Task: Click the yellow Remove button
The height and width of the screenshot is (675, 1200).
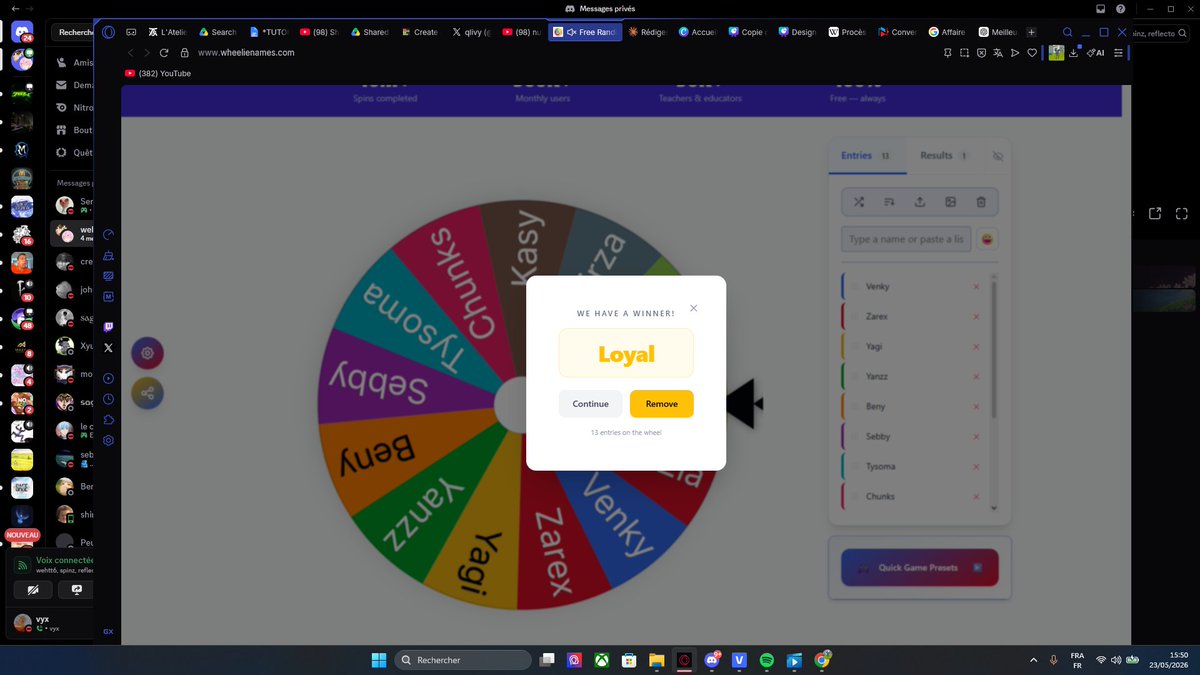Action: [x=662, y=404]
